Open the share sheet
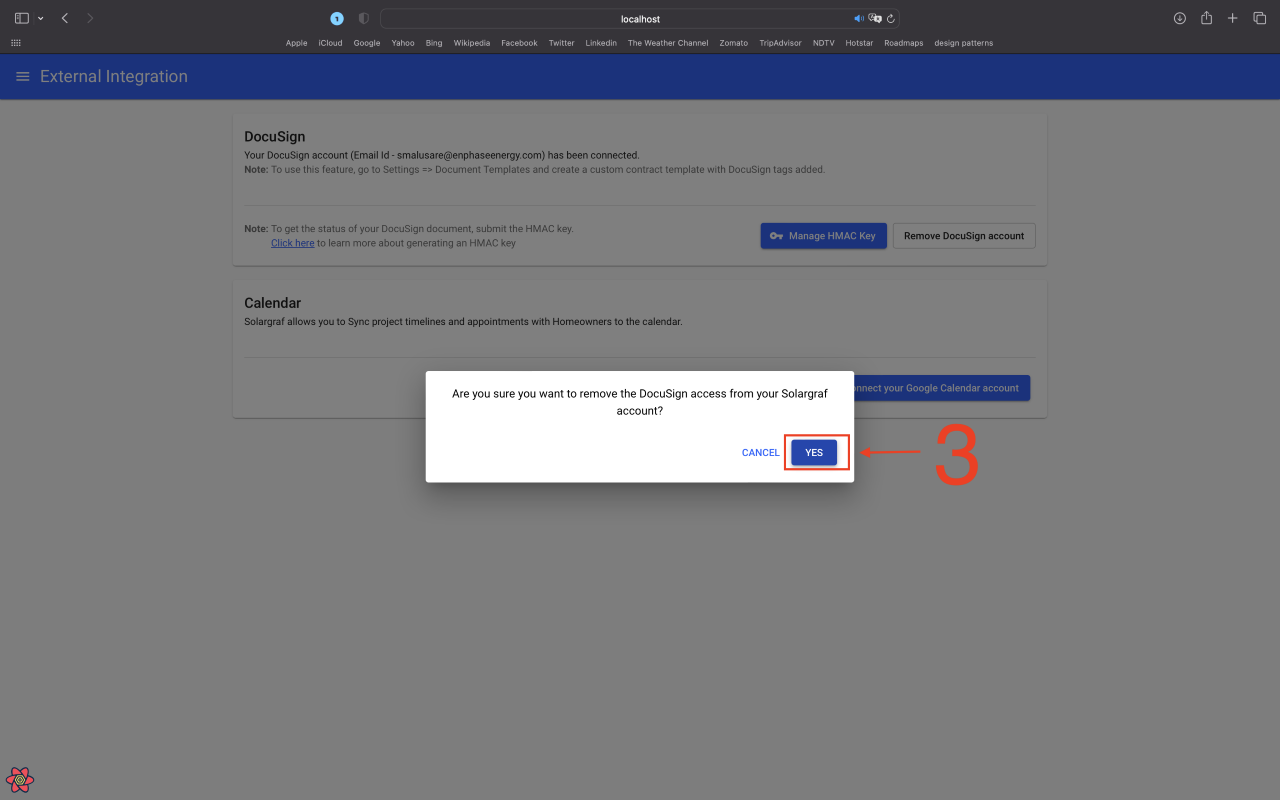Screen dimensions: 1280x800 1206,17
